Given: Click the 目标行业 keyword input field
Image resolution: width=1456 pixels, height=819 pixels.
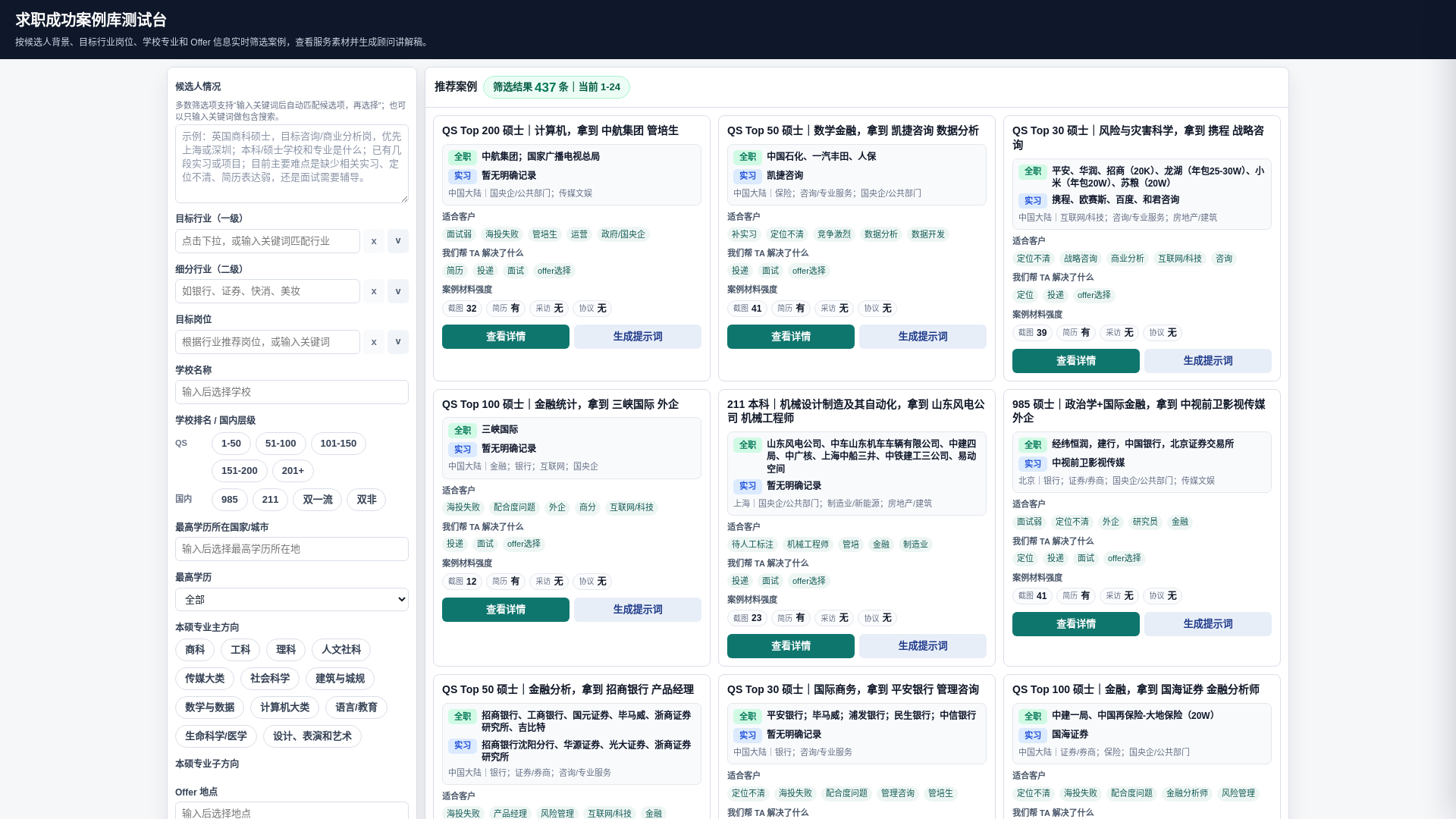Looking at the screenshot, I should tap(268, 241).
